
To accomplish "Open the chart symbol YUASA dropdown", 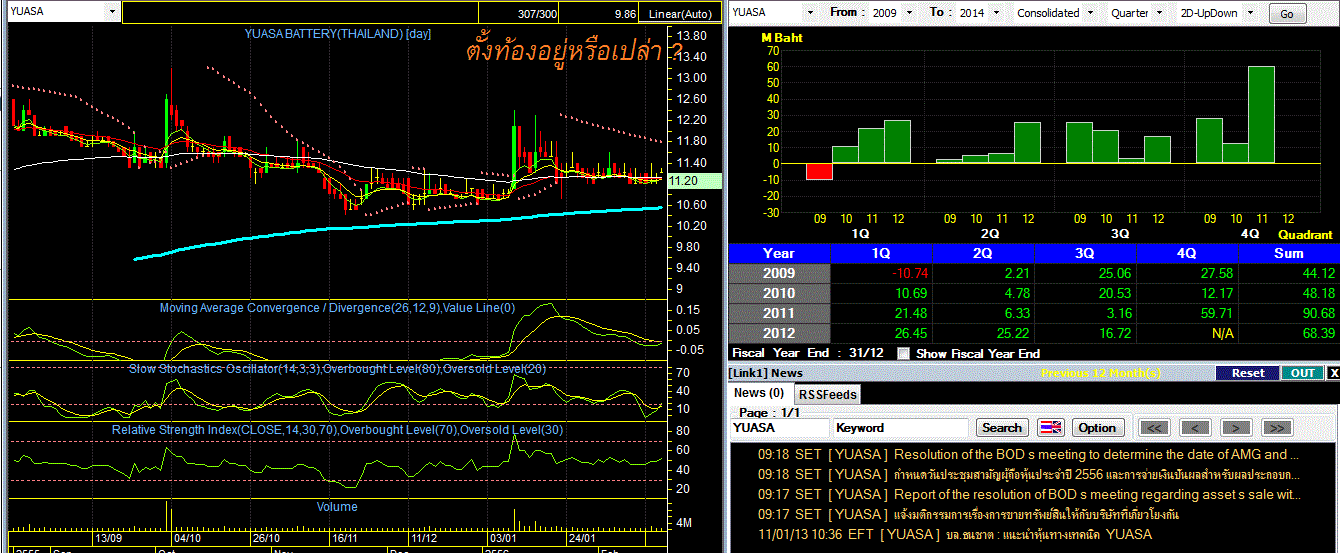I will 111,13.
